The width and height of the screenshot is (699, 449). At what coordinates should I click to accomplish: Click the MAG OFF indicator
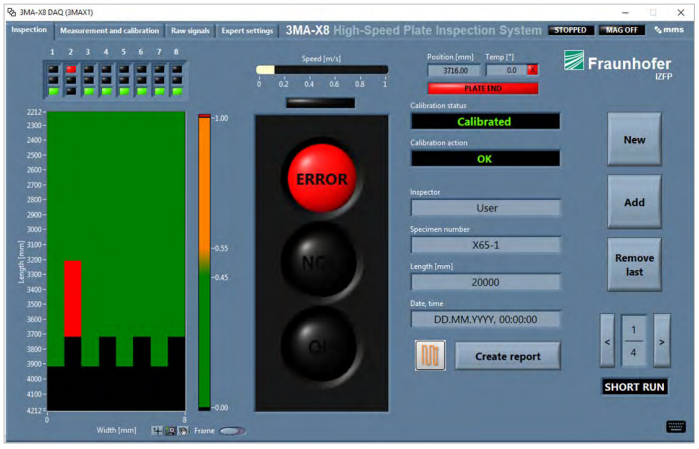[621, 30]
